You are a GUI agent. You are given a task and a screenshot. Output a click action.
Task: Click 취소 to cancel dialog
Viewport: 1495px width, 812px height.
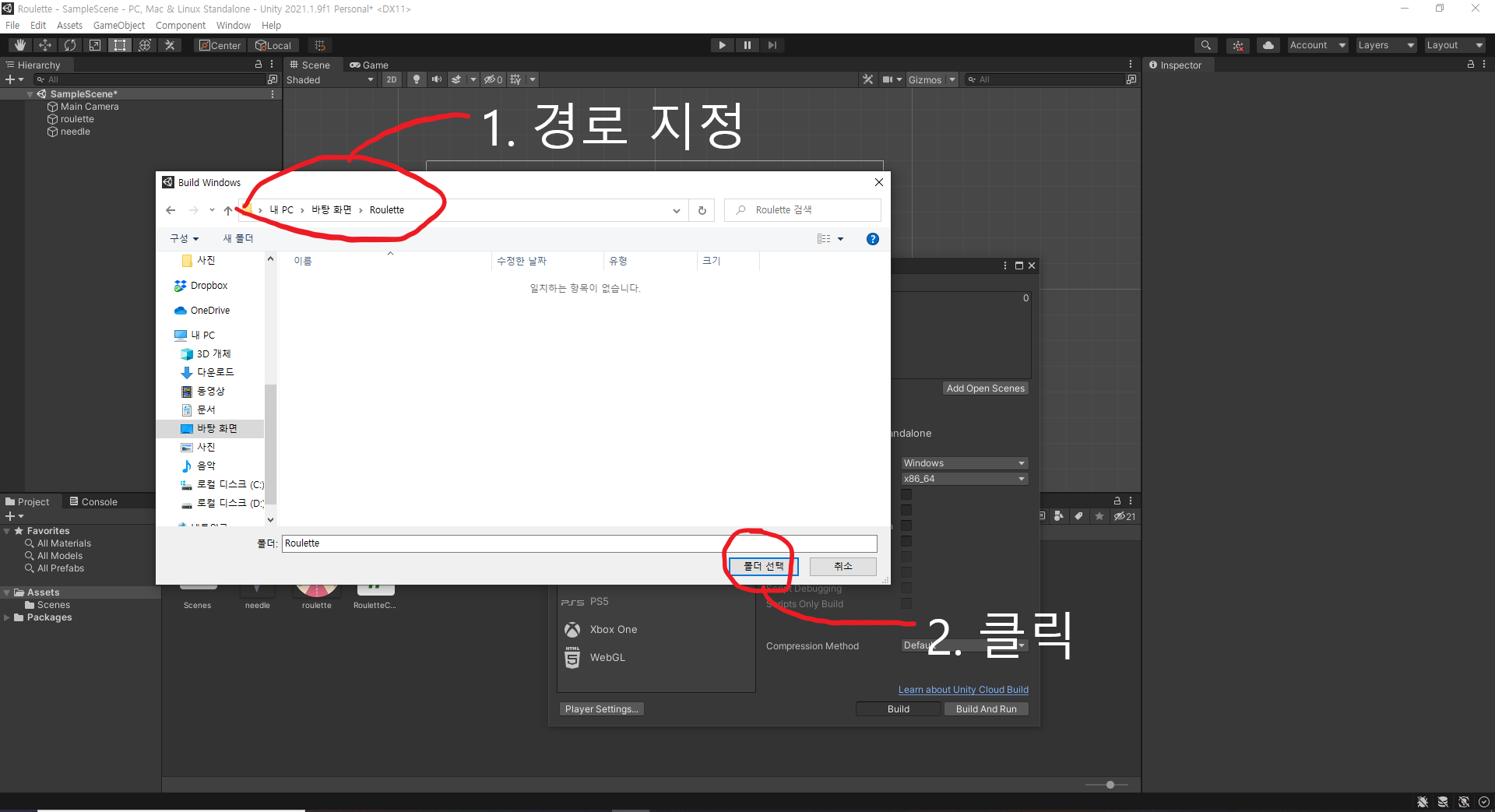point(843,566)
